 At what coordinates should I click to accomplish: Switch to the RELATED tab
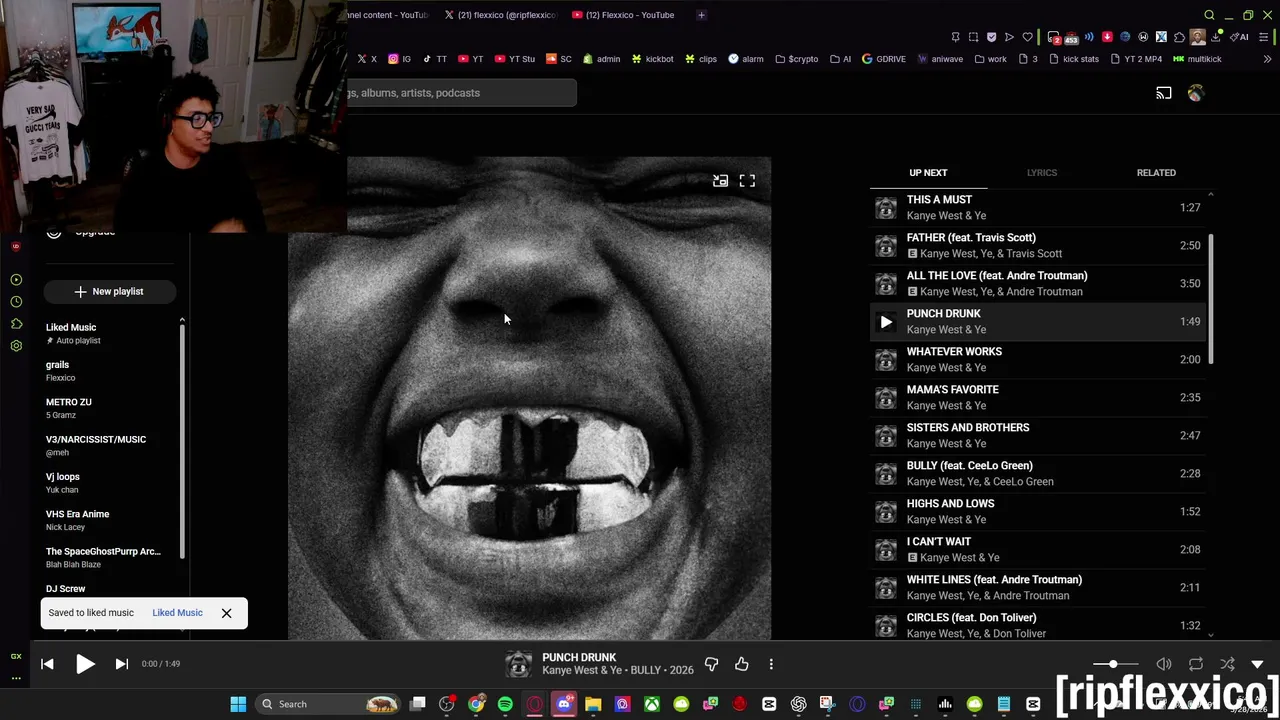click(1156, 173)
